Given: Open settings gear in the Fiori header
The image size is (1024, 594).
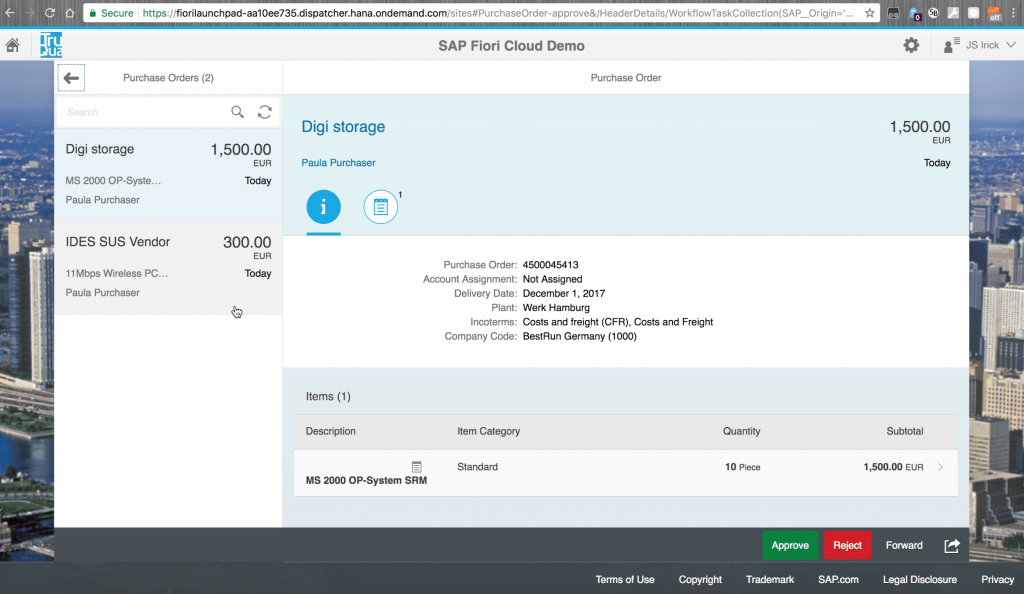Looking at the screenshot, I should click(x=911, y=45).
